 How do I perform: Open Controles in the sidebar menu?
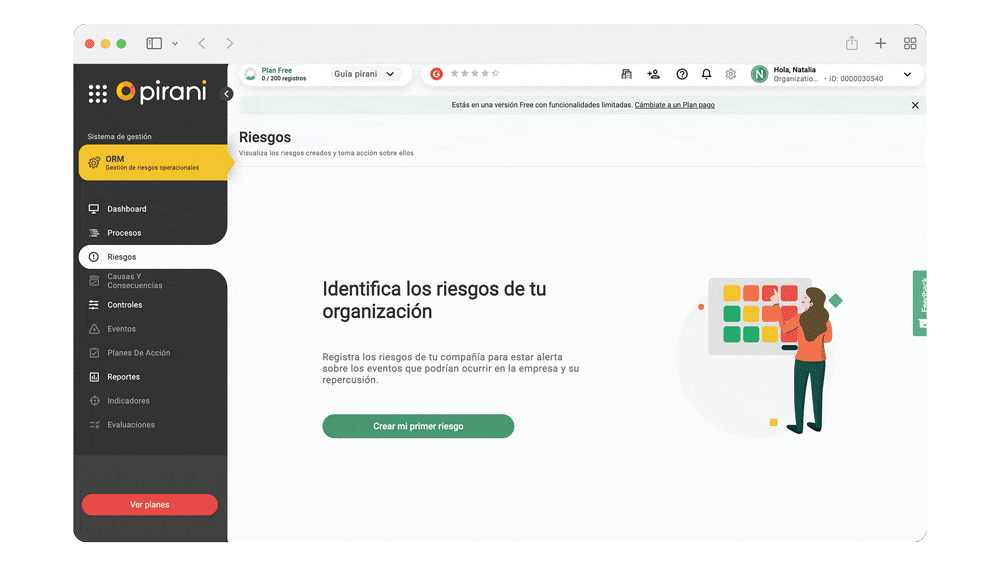[x=125, y=305]
